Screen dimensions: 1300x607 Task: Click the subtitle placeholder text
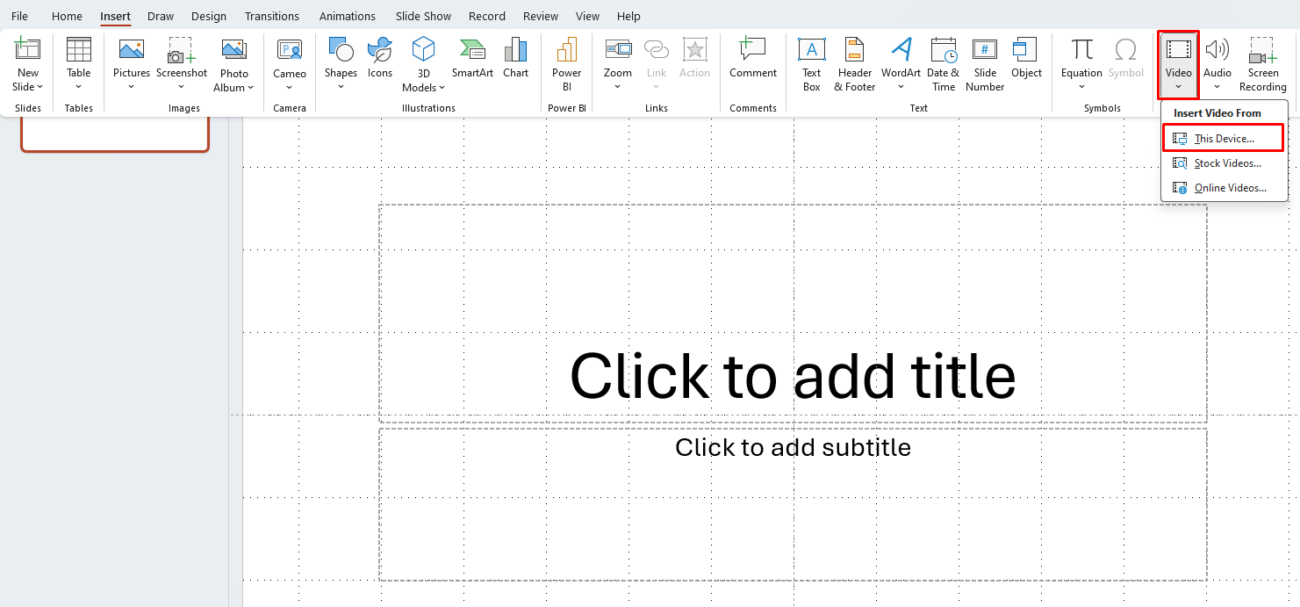click(793, 447)
